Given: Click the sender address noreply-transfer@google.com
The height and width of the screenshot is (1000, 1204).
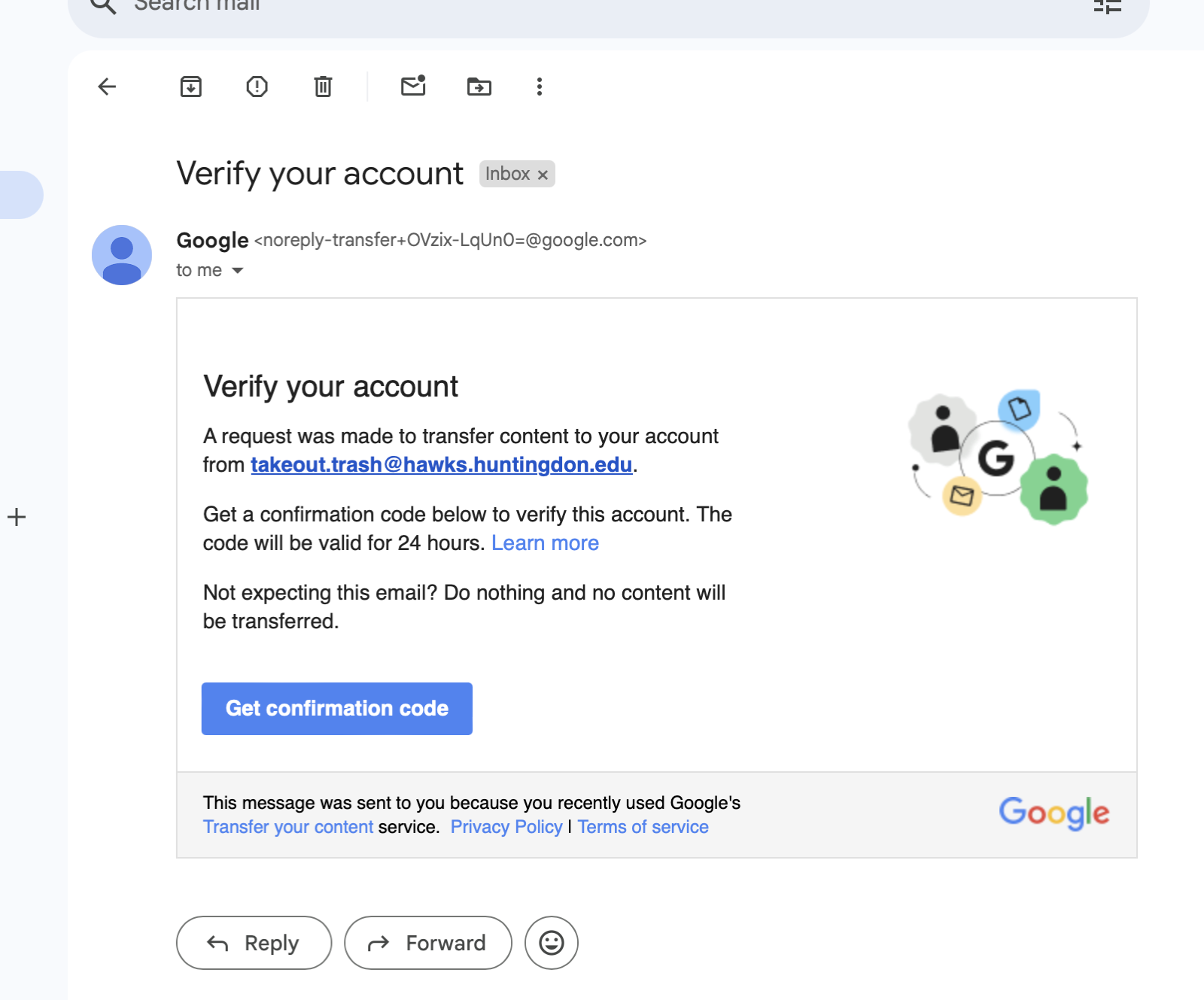Looking at the screenshot, I should (x=451, y=240).
